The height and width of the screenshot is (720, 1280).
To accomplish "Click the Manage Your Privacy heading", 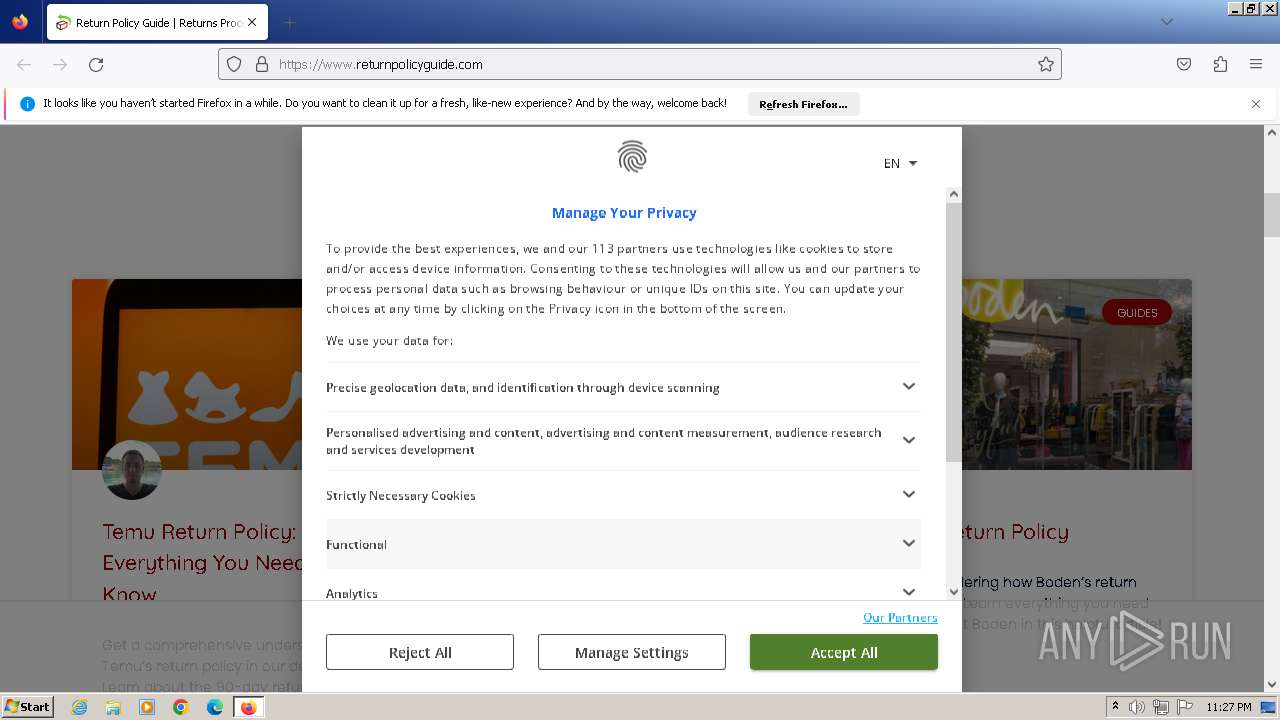I will [624, 212].
